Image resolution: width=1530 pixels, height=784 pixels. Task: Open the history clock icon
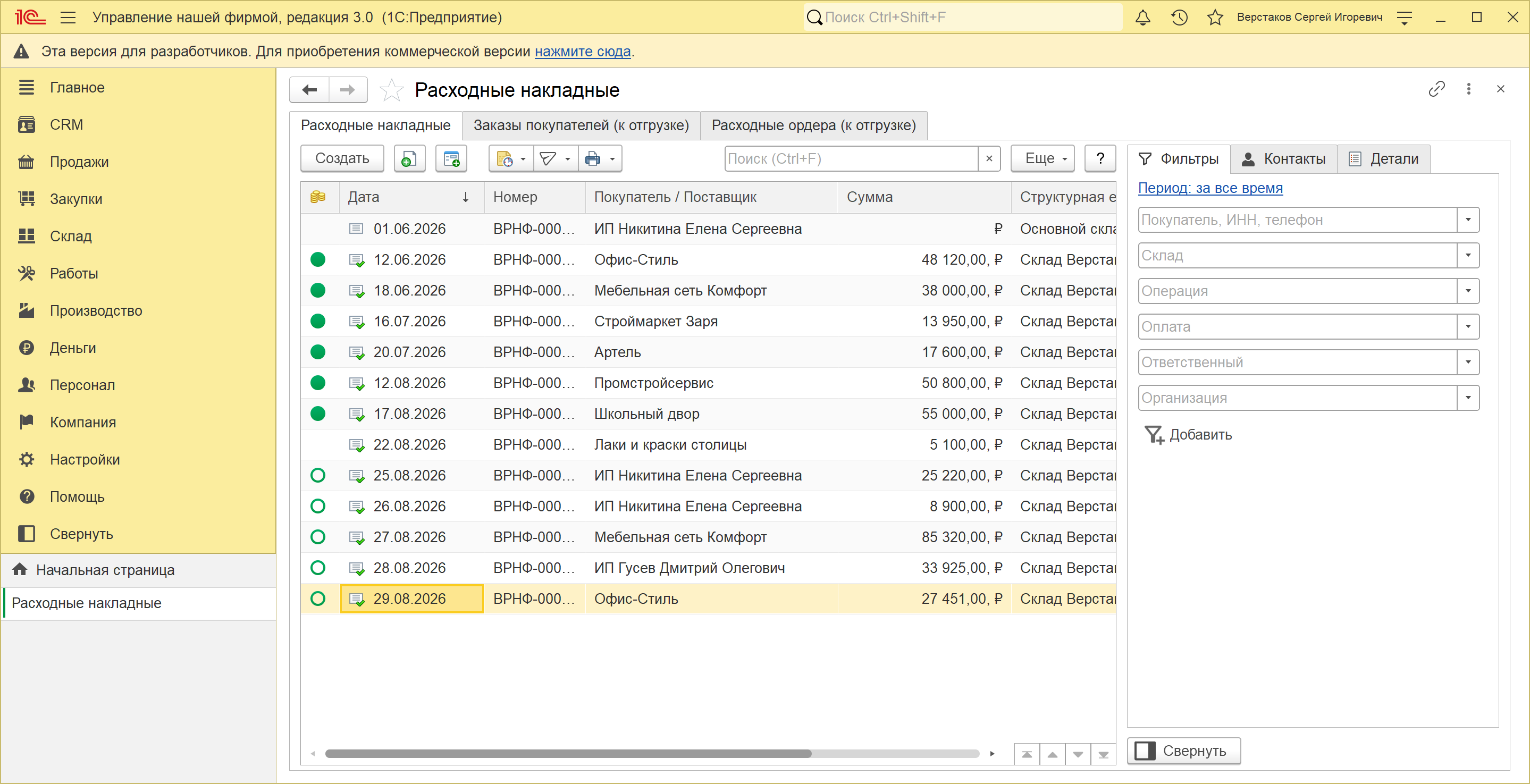(x=1179, y=17)
